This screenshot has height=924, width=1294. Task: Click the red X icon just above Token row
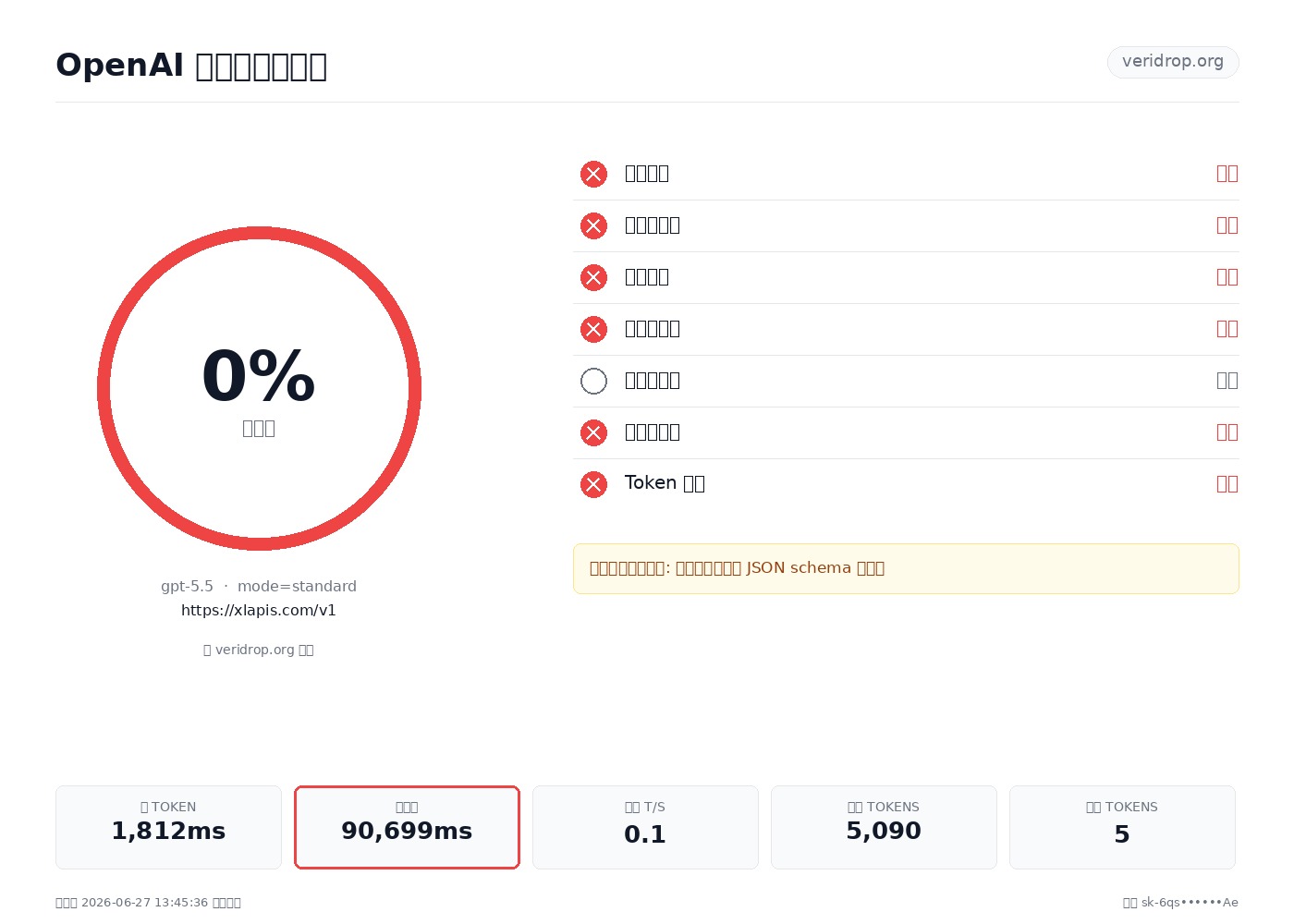pyautogui.click(x=593, y=432)
